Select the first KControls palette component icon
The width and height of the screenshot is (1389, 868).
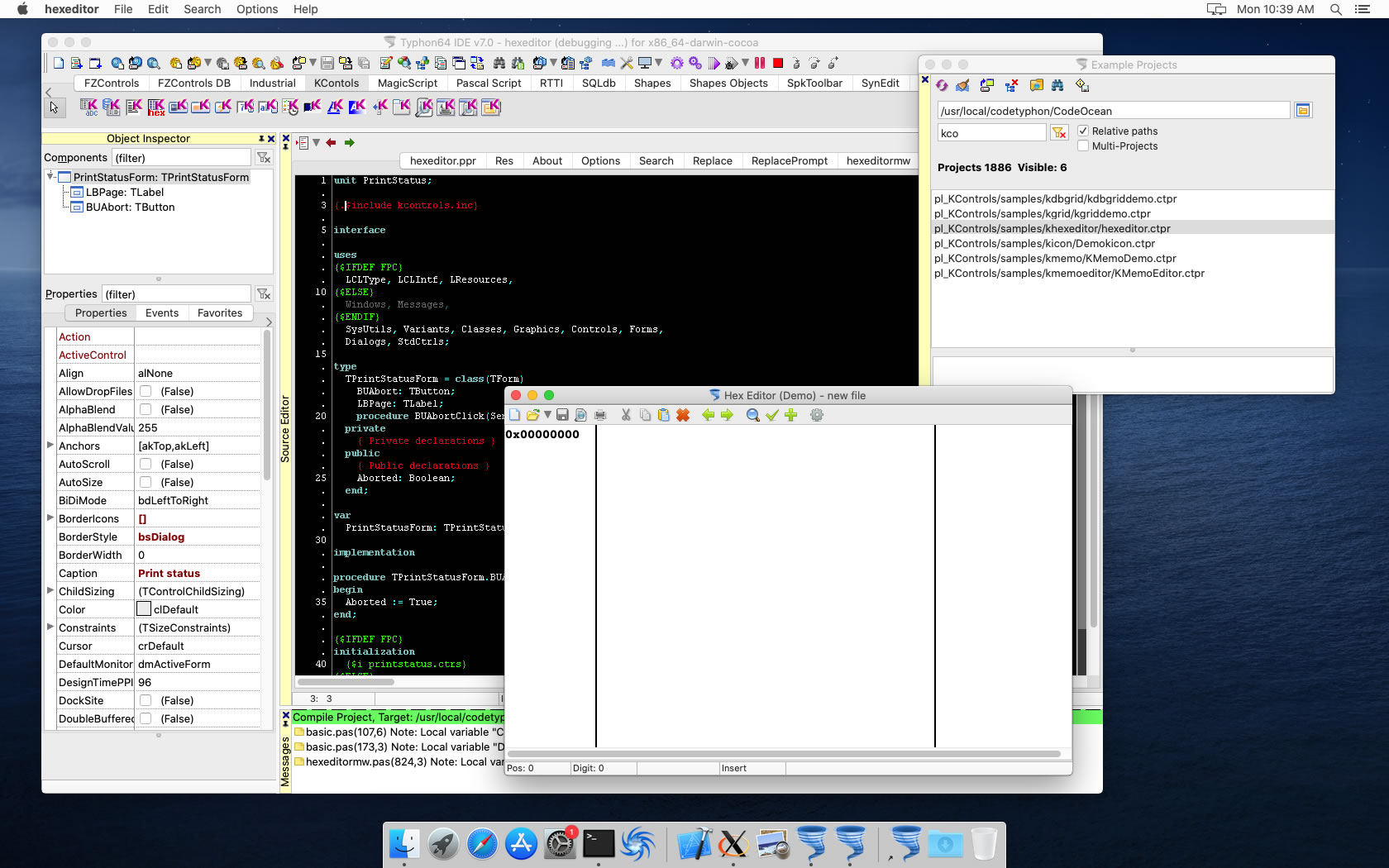(x=88, y=107)
